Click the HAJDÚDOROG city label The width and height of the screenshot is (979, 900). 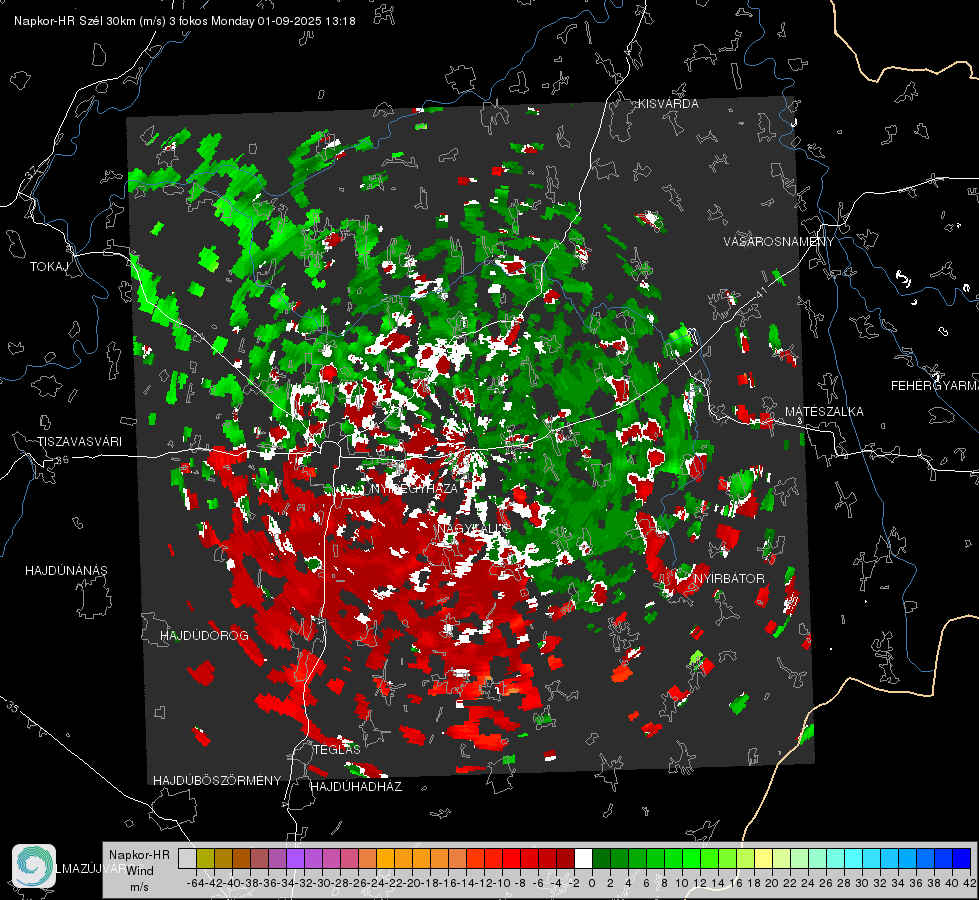click(204, 635)
